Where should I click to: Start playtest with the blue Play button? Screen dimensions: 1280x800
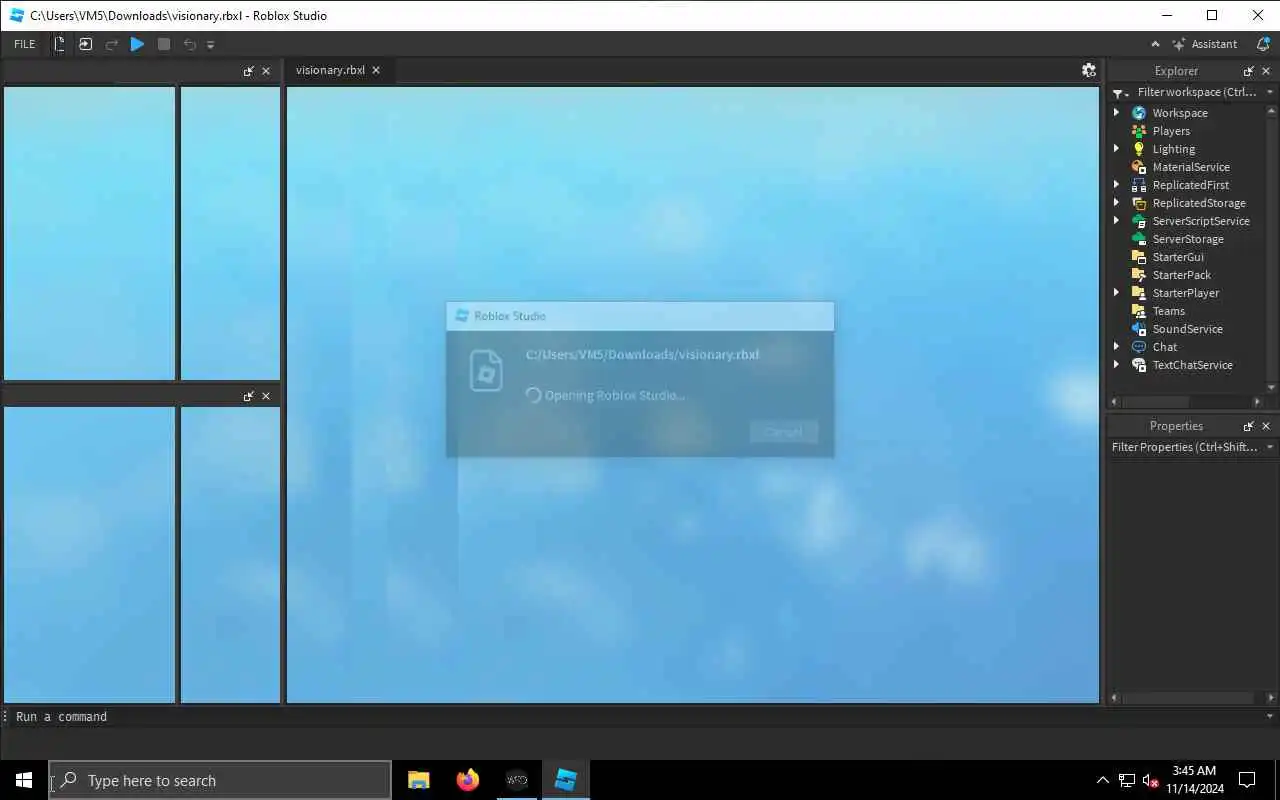click(x=138, y=44)
